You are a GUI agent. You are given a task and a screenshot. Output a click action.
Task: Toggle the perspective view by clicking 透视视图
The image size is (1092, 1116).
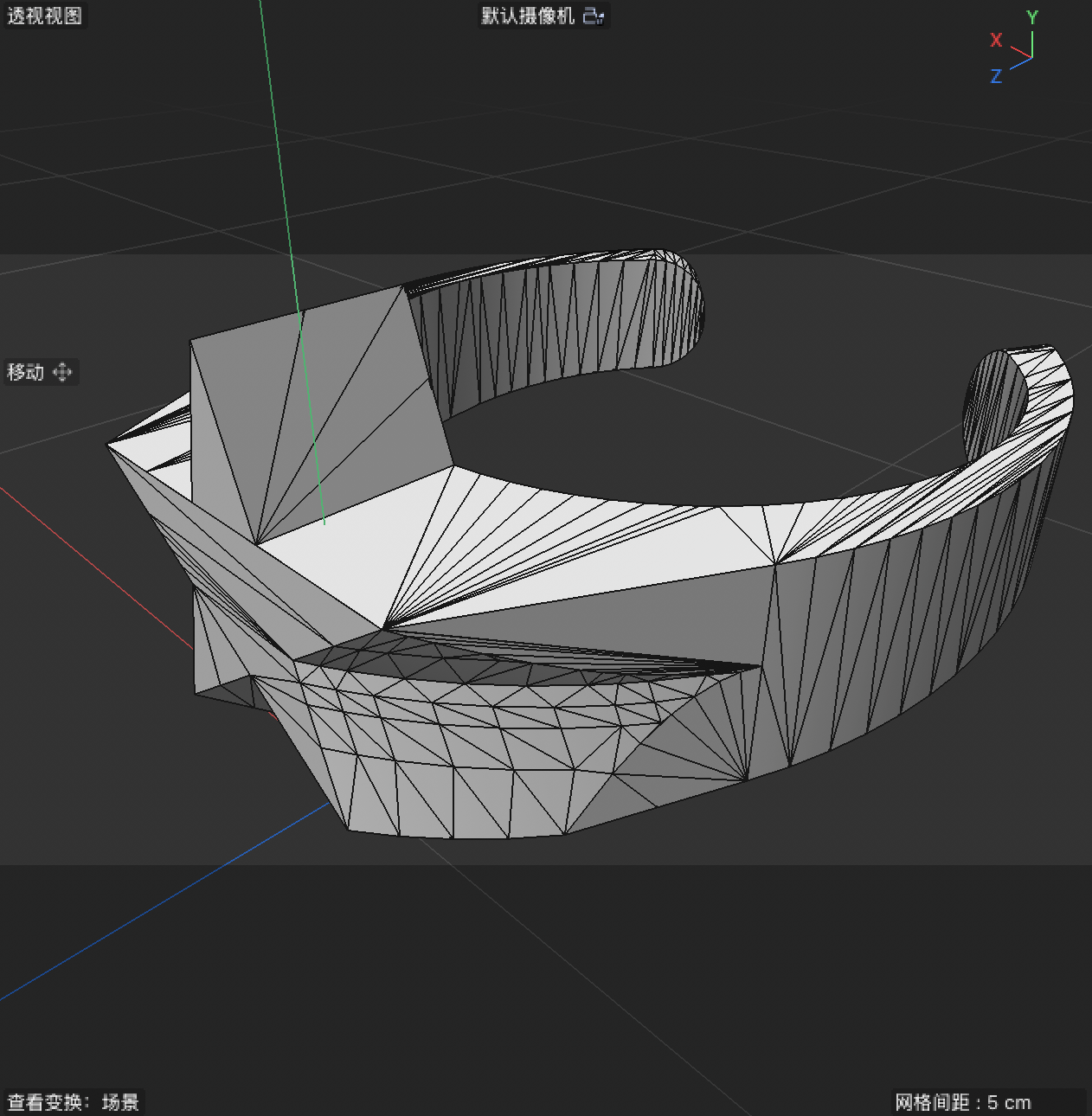(45, 16)
